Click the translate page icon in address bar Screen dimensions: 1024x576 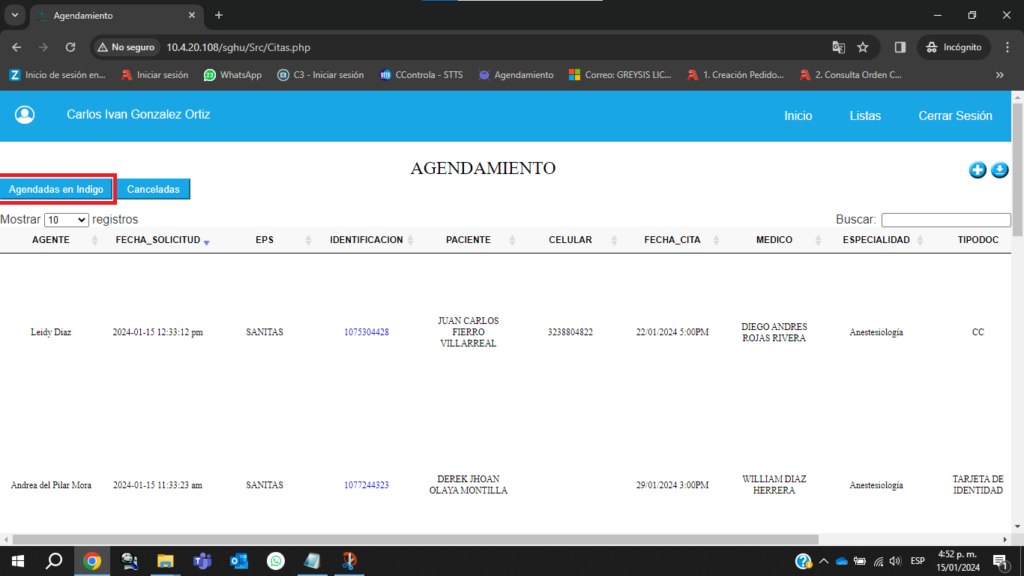click(x=838, y=47)
